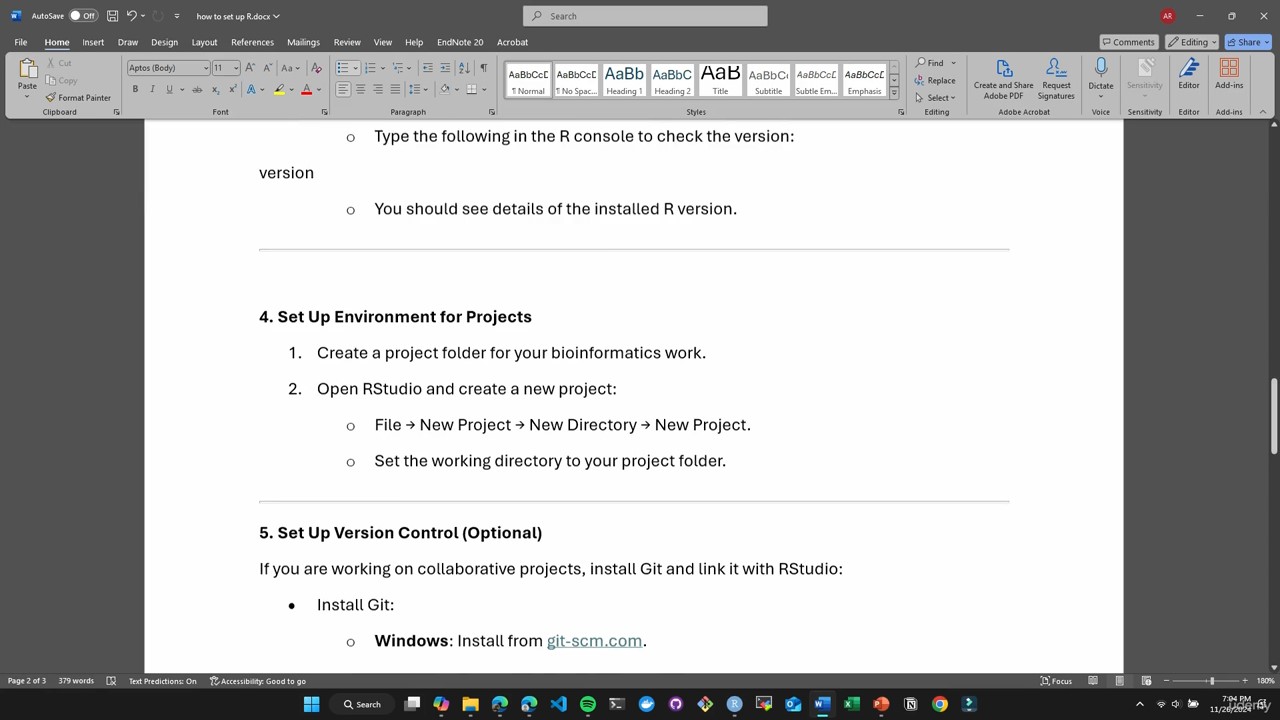Center align the paragraph
Image resolution: width=1280 pixels, height=720 pixels.
tap(360, 89)
